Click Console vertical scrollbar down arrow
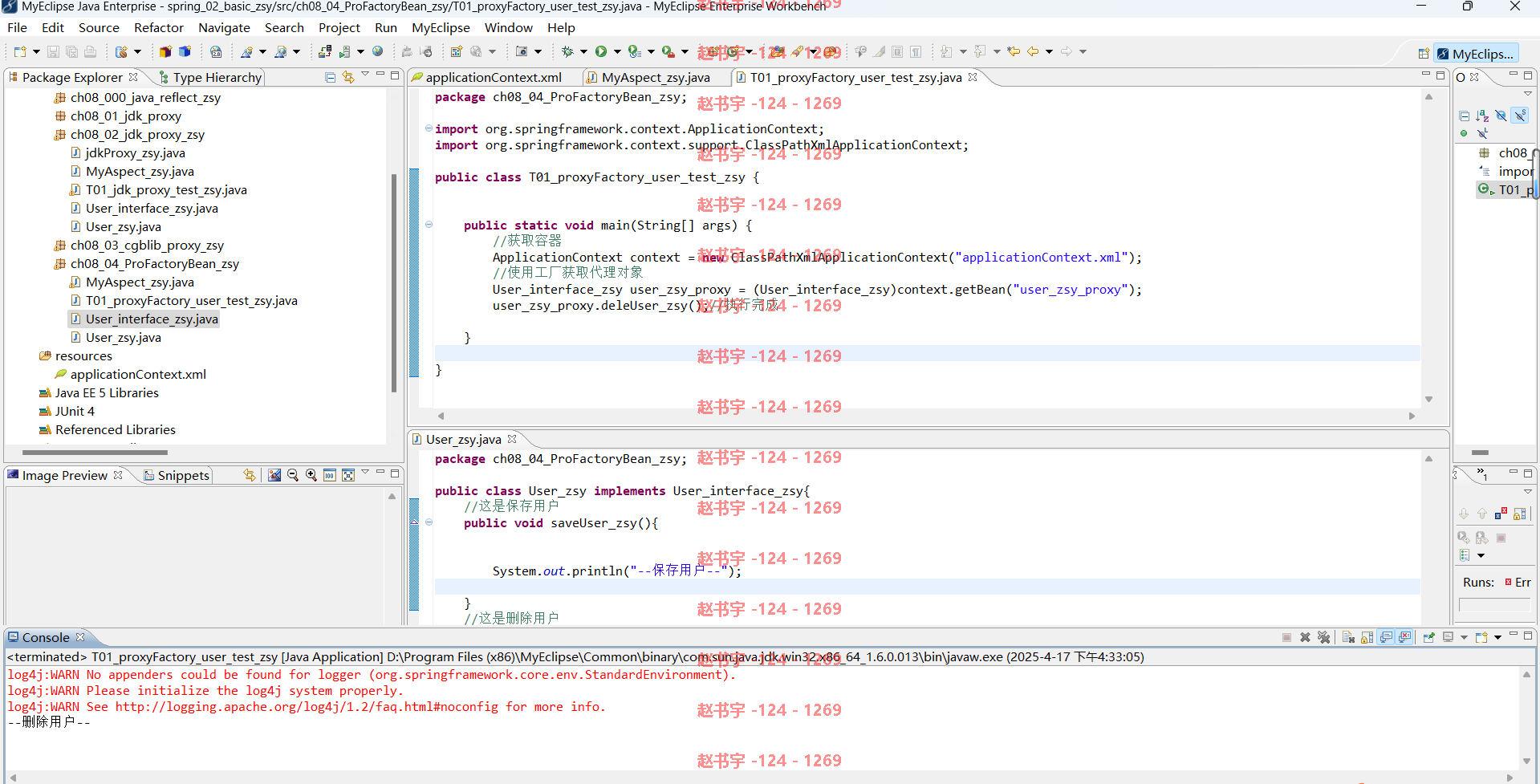Viewport: 1540px width, 784px height. click(x=1526, y=761)
